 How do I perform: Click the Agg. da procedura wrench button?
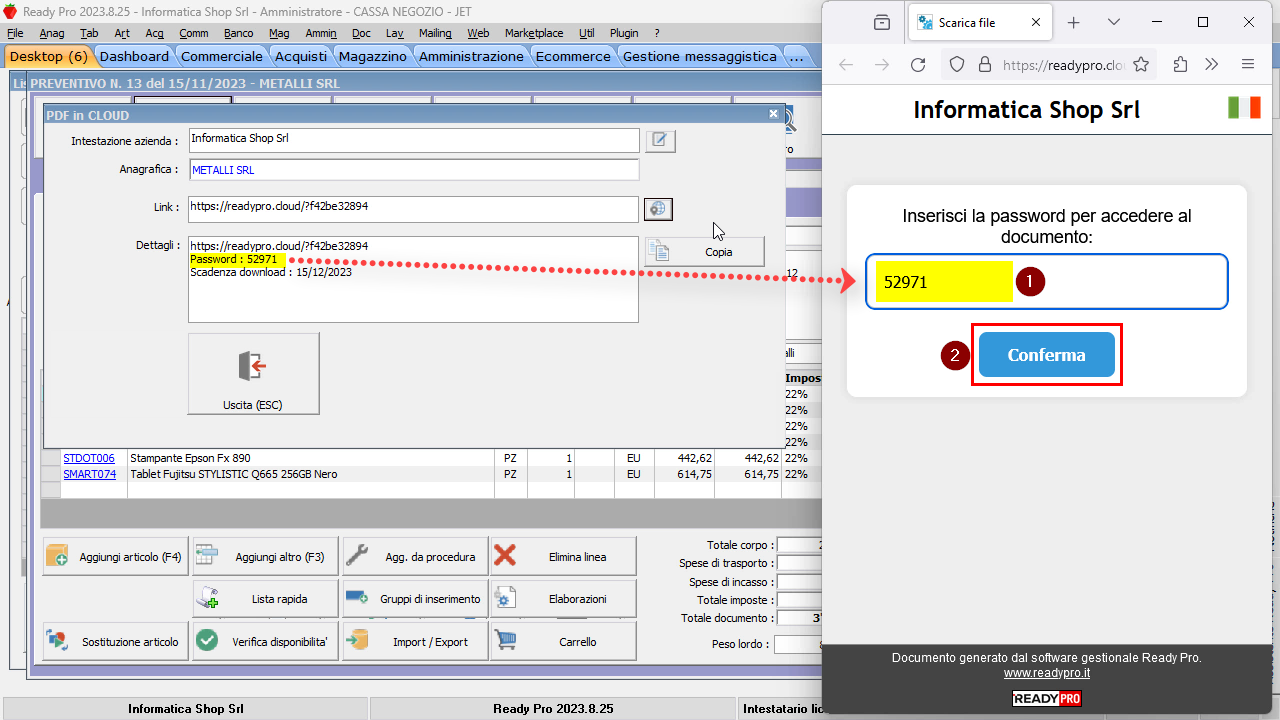click(x=414, y=557)
